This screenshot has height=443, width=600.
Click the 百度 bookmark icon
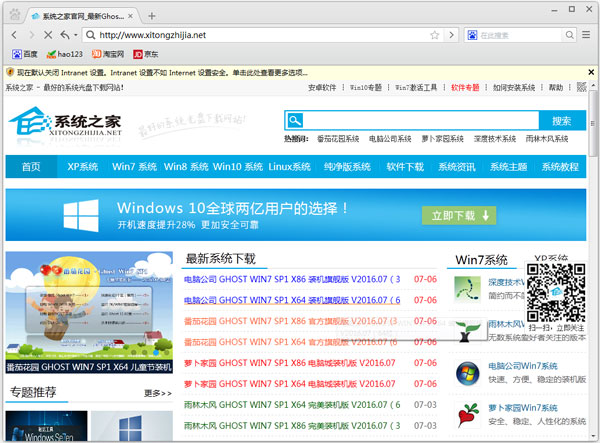[x=22, y=53]
